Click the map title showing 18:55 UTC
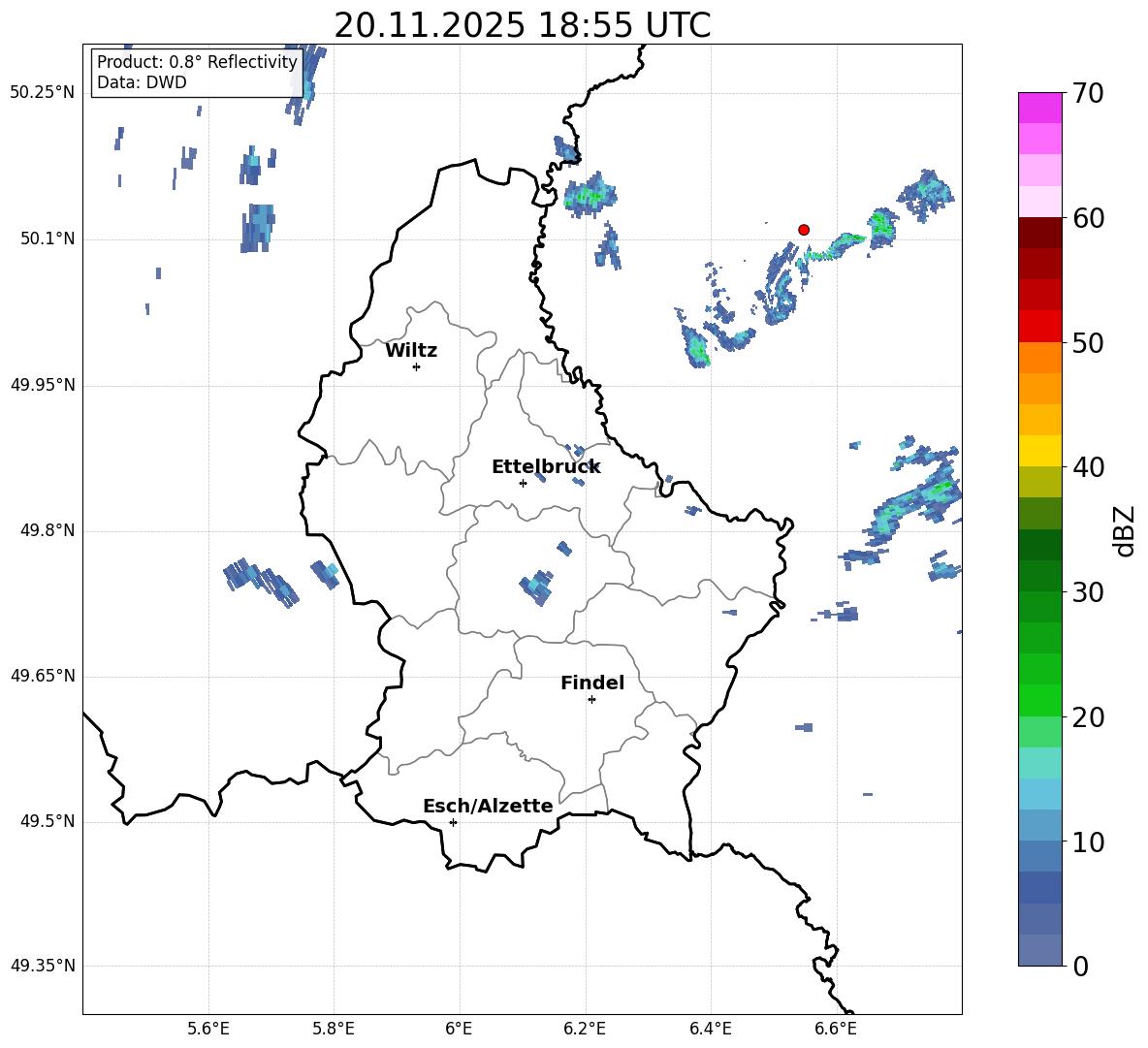Image resolution: width=1148 pixels, height=1048 pixels. pyautogui.click(x=522, y=25)
